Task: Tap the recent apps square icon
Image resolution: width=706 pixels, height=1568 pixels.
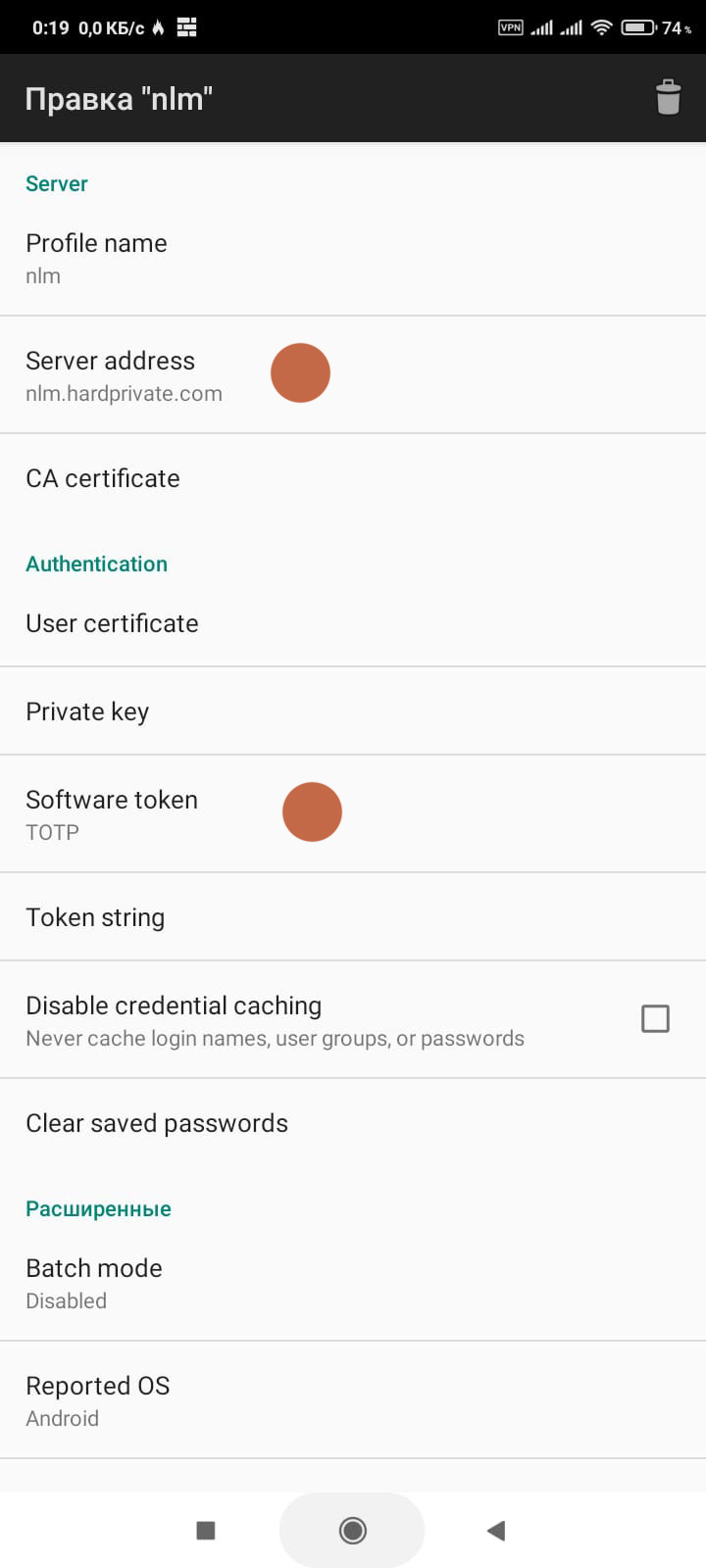Action: 206,1530
